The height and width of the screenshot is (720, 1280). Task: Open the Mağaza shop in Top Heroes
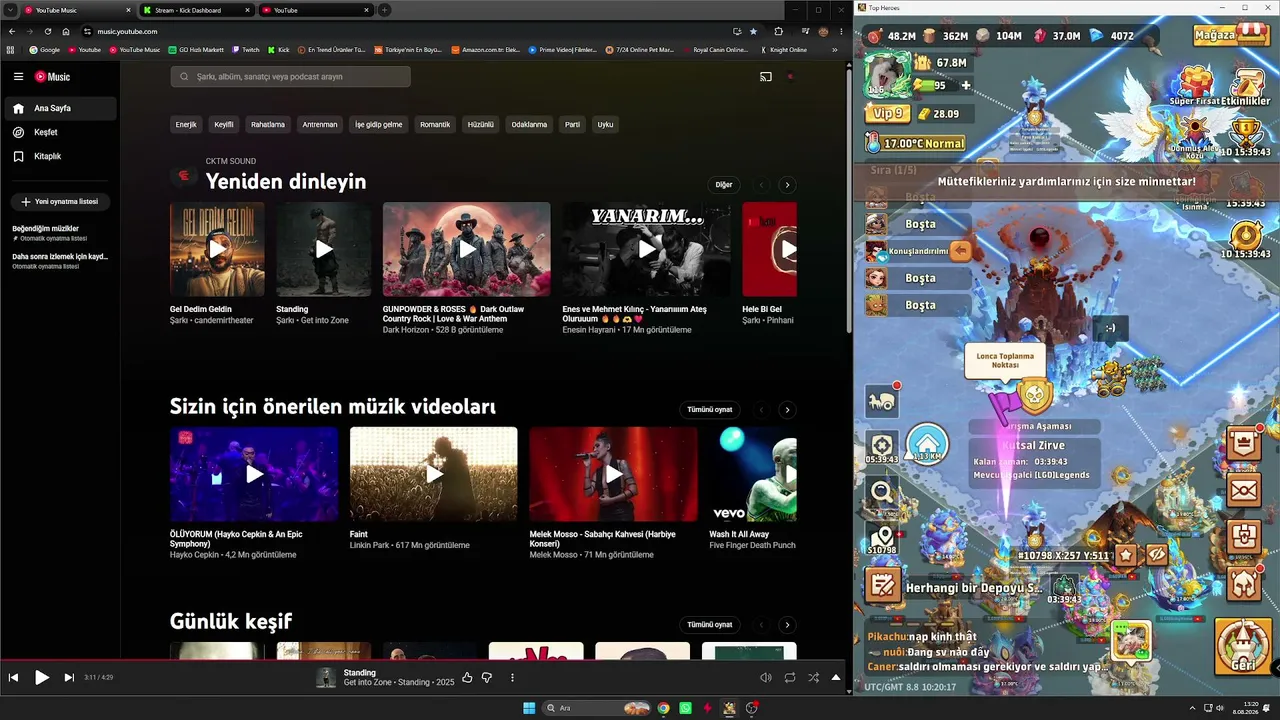pos(1231,35)
